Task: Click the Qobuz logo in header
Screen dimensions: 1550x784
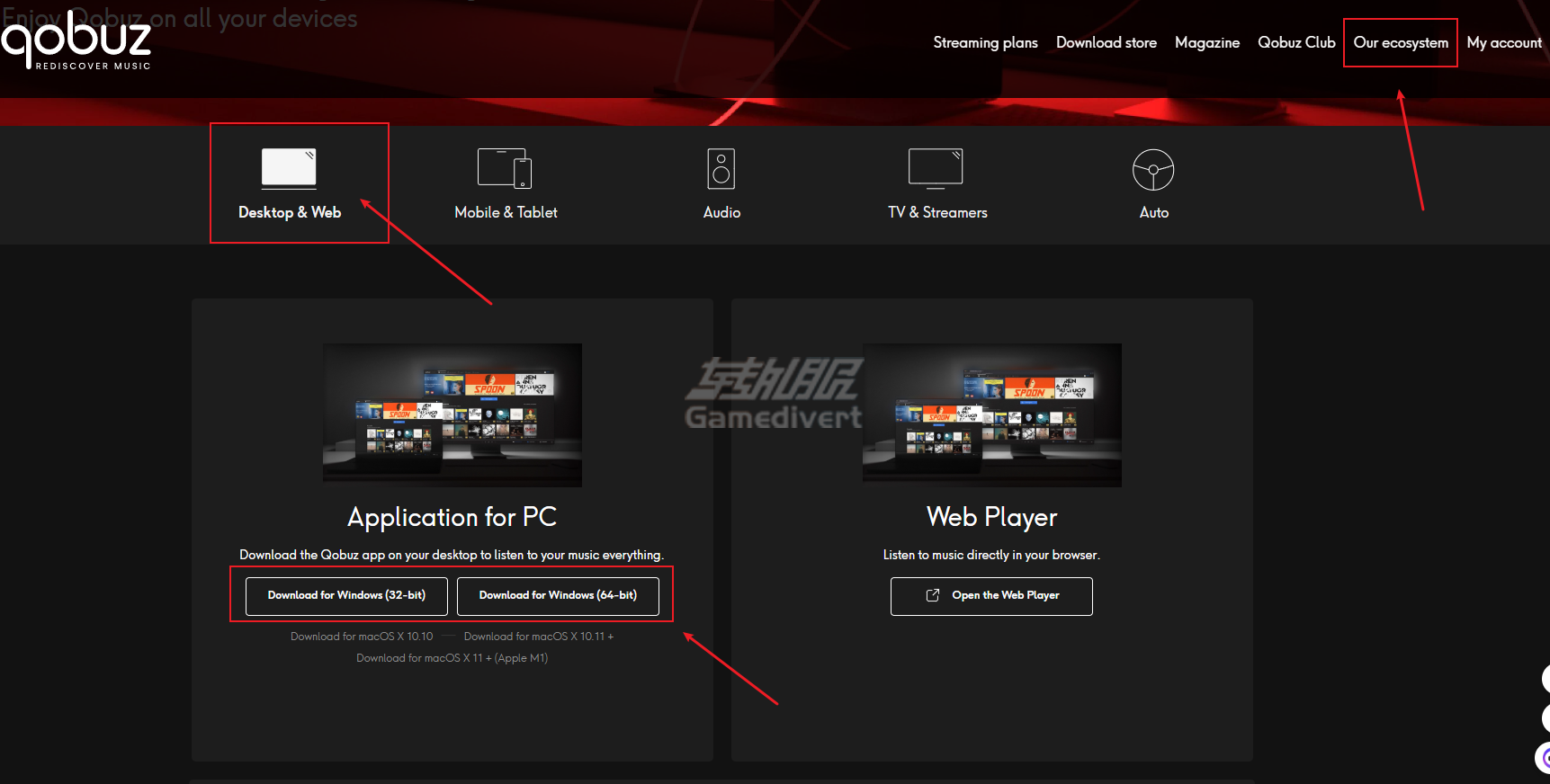Action: pyautogui.click(x=76, y=40)
